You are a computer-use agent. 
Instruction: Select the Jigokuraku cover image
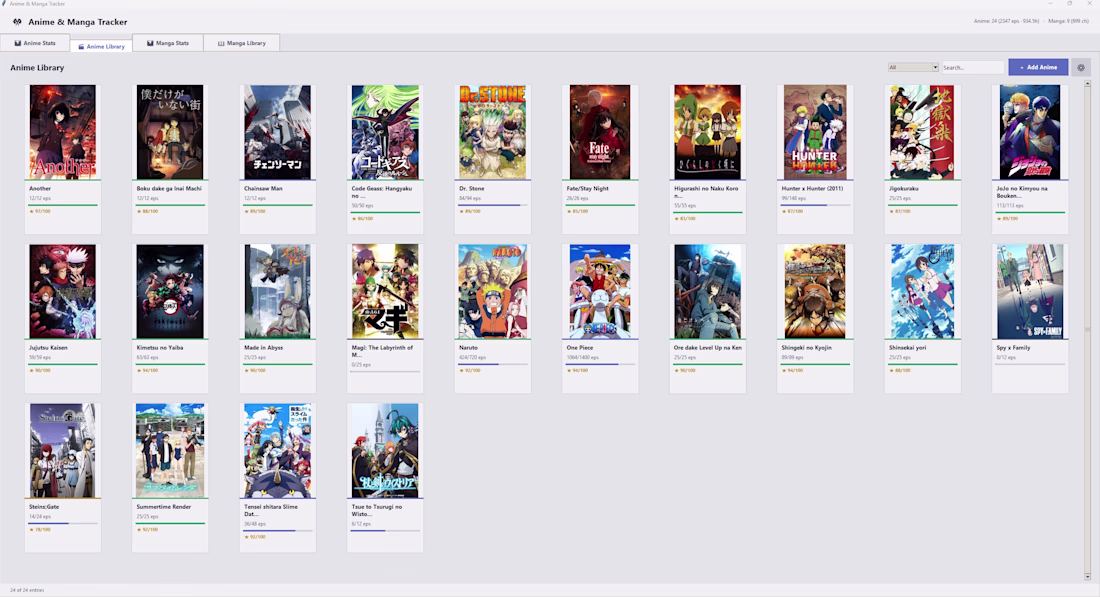922,132
